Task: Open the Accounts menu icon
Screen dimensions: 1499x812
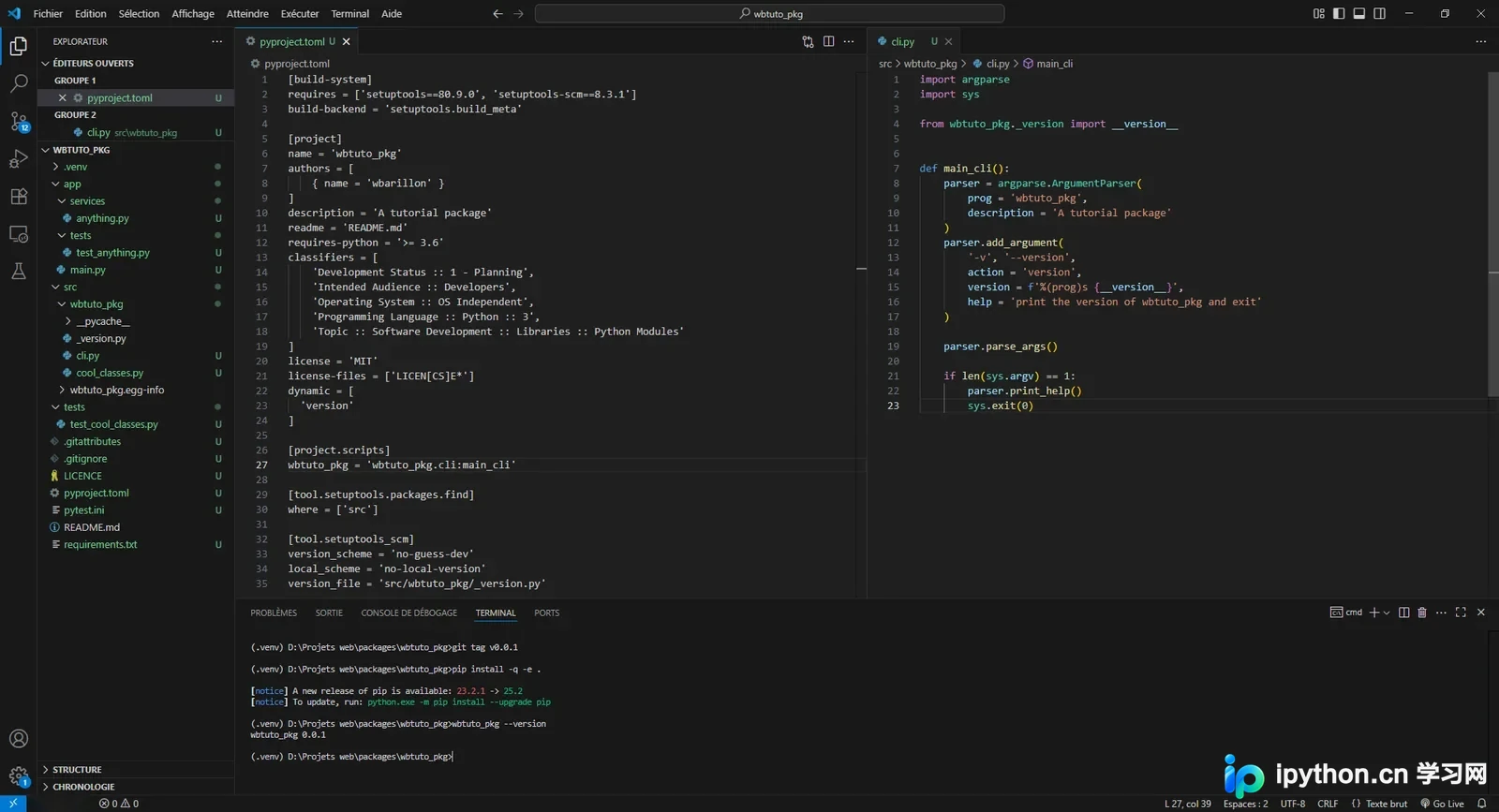Action: 19,739
